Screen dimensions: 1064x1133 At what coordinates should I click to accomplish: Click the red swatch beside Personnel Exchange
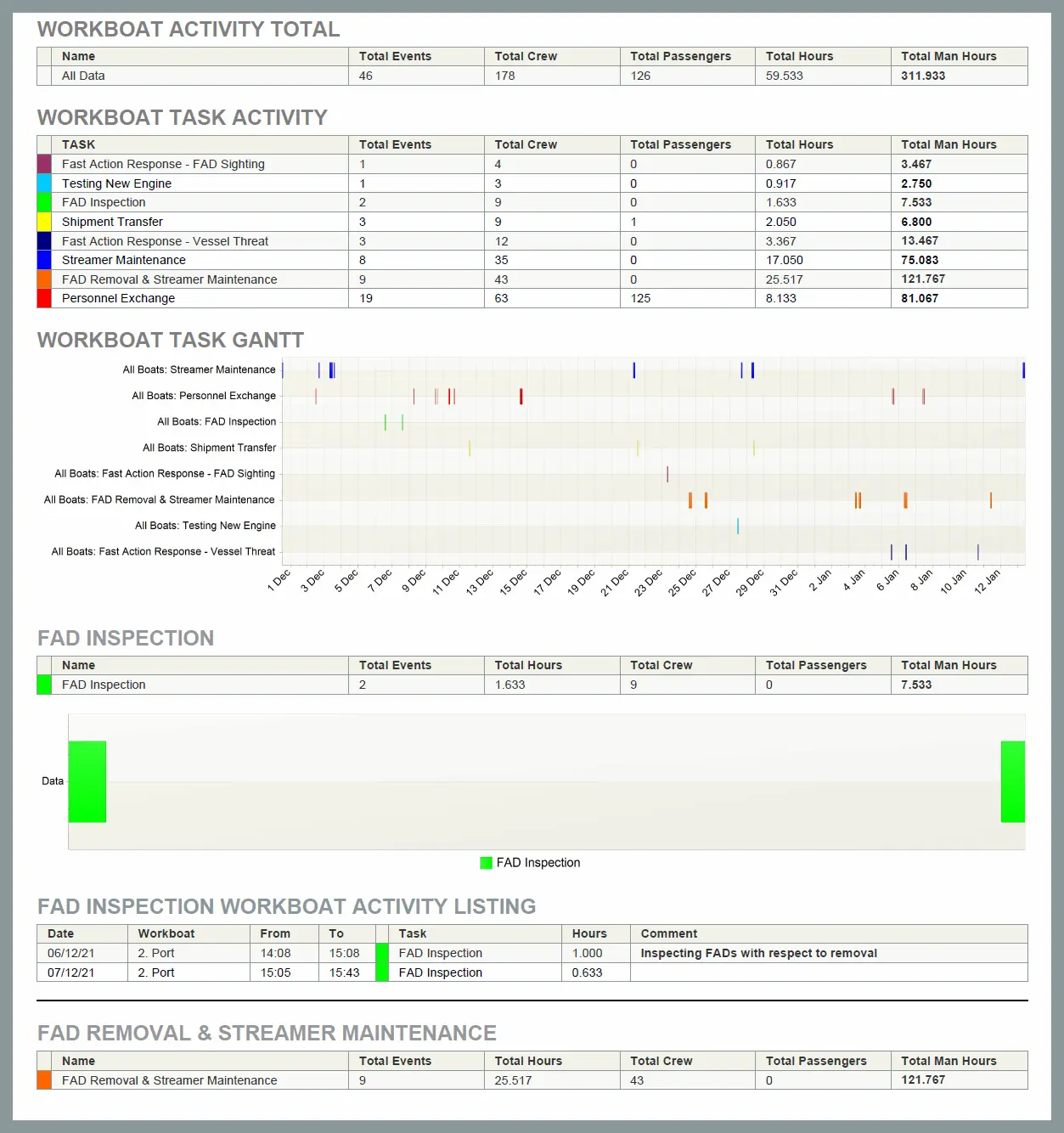point(44,298)
